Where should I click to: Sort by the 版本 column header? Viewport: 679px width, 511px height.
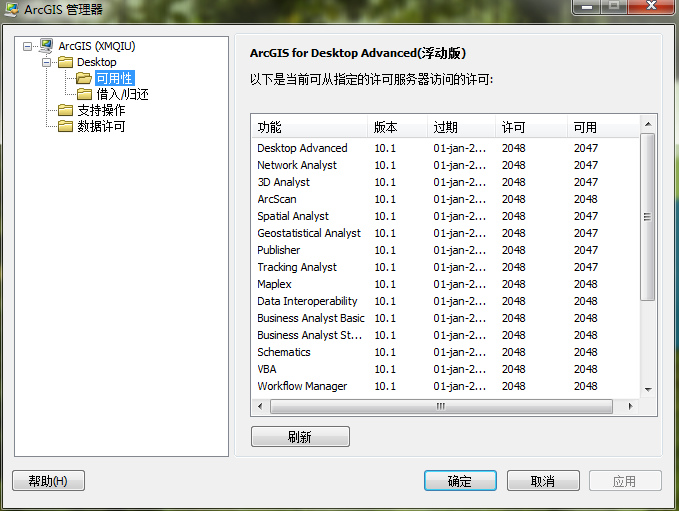coord(397,127)
